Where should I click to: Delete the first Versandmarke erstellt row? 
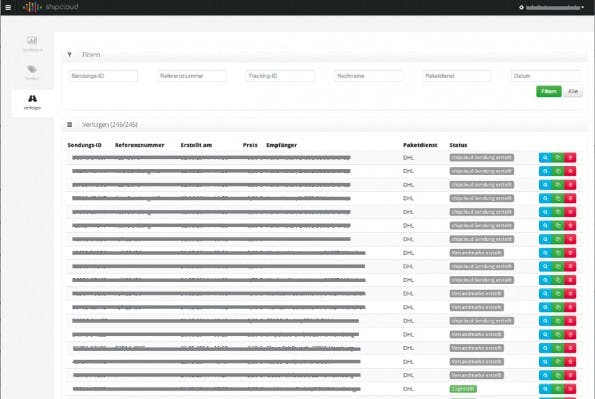[570, 253]
